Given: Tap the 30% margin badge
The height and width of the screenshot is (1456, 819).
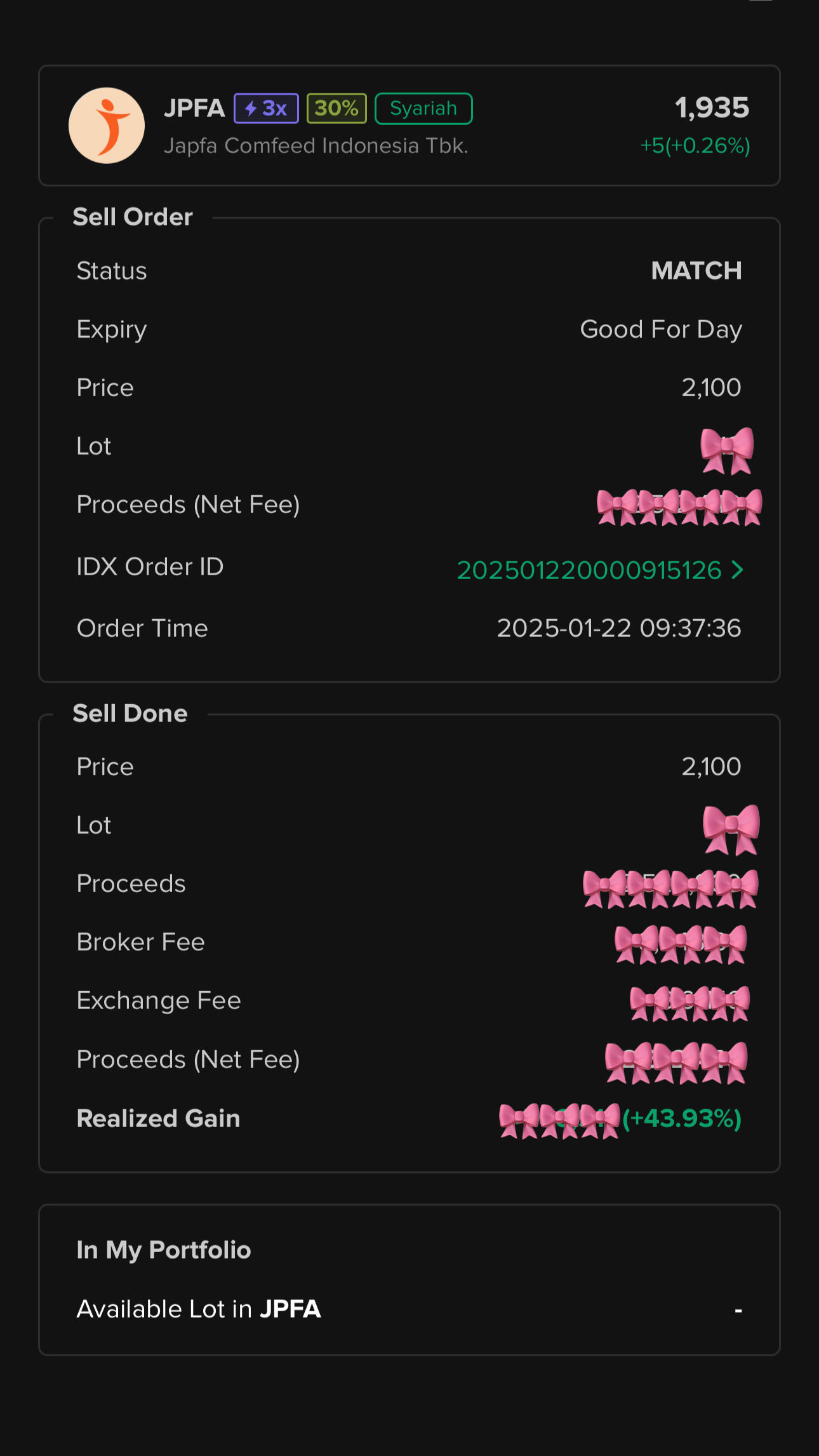Looking at the screenshot, I should 336,109.
